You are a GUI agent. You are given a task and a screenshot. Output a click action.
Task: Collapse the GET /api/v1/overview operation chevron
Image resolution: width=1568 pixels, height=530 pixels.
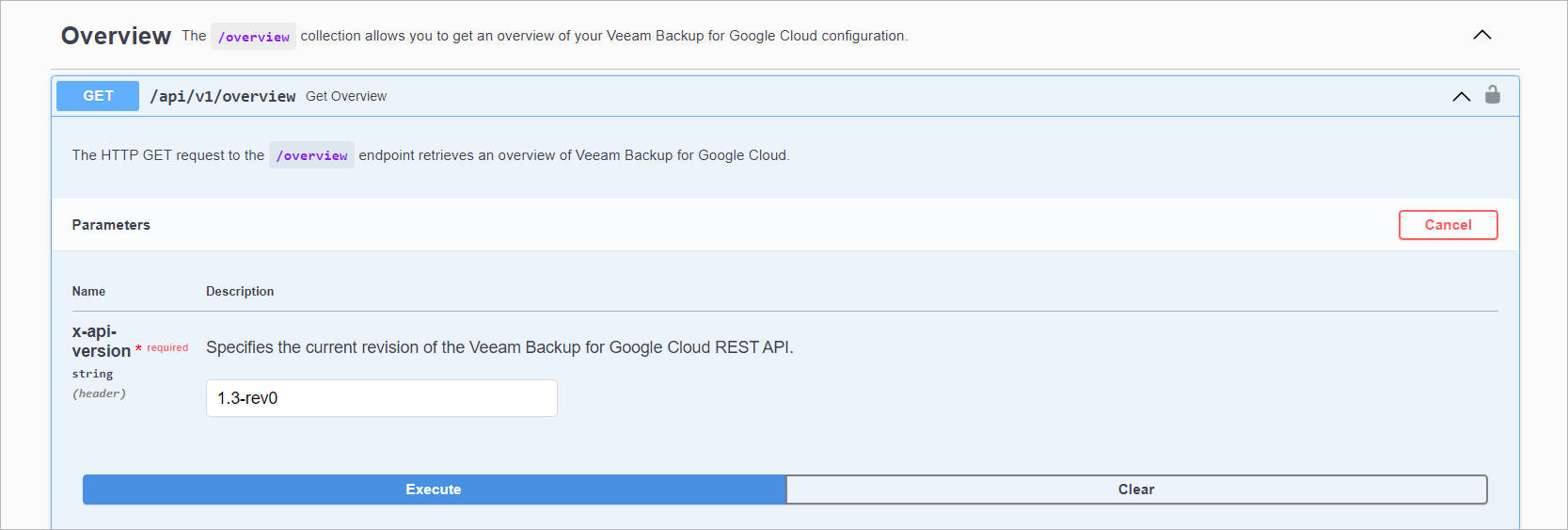coord(1461,97)
